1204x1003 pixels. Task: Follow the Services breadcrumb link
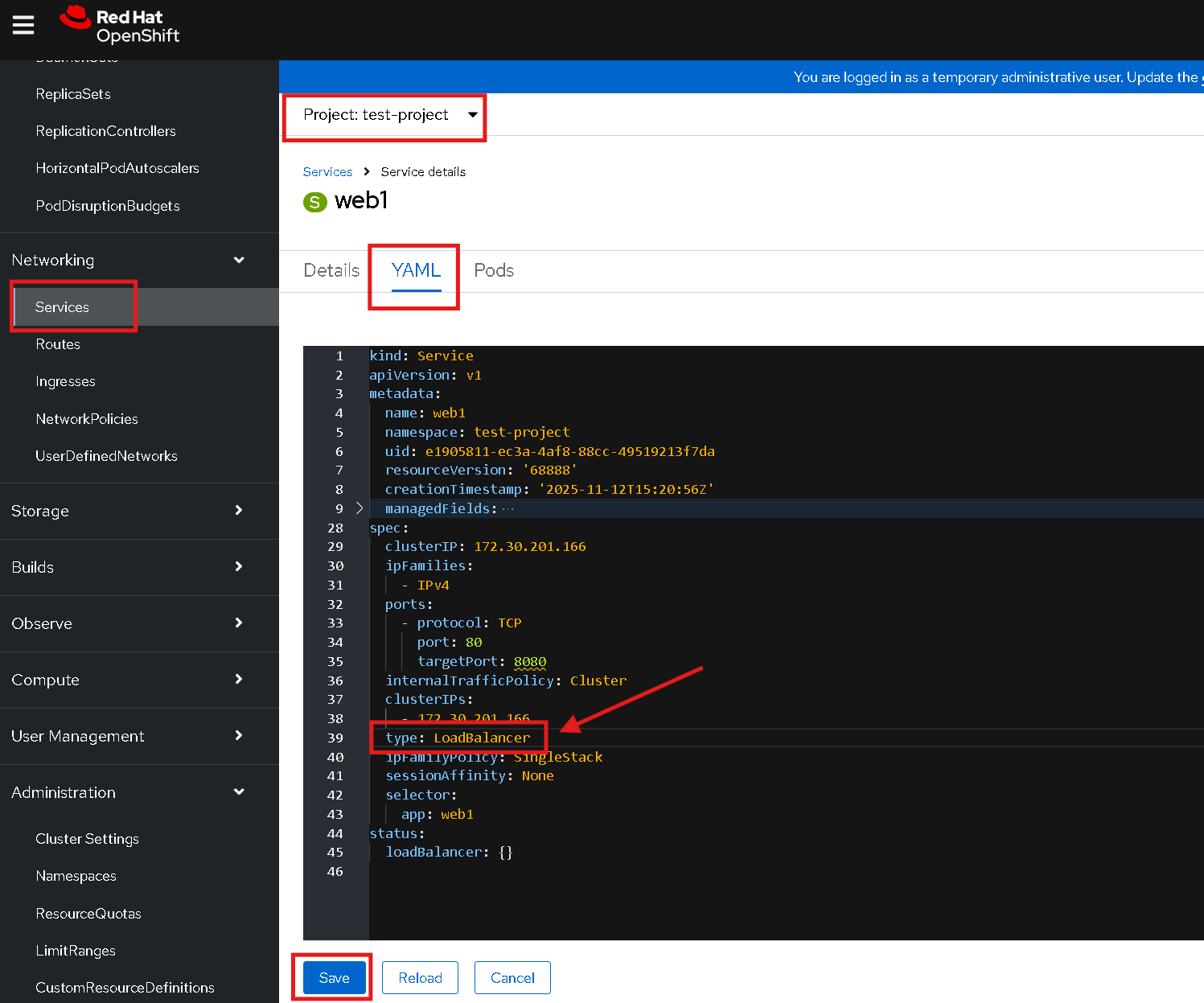point(327,172)
